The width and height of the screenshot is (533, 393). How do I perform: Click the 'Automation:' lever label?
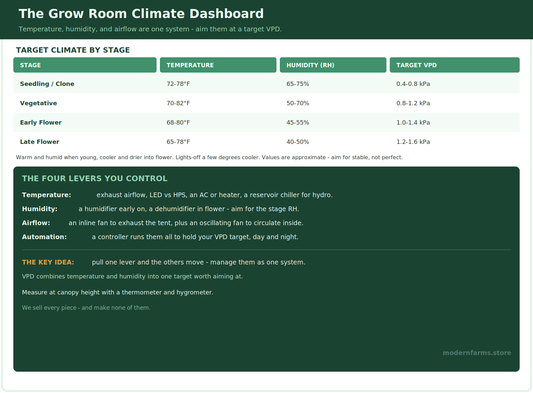tap(44, 237)
